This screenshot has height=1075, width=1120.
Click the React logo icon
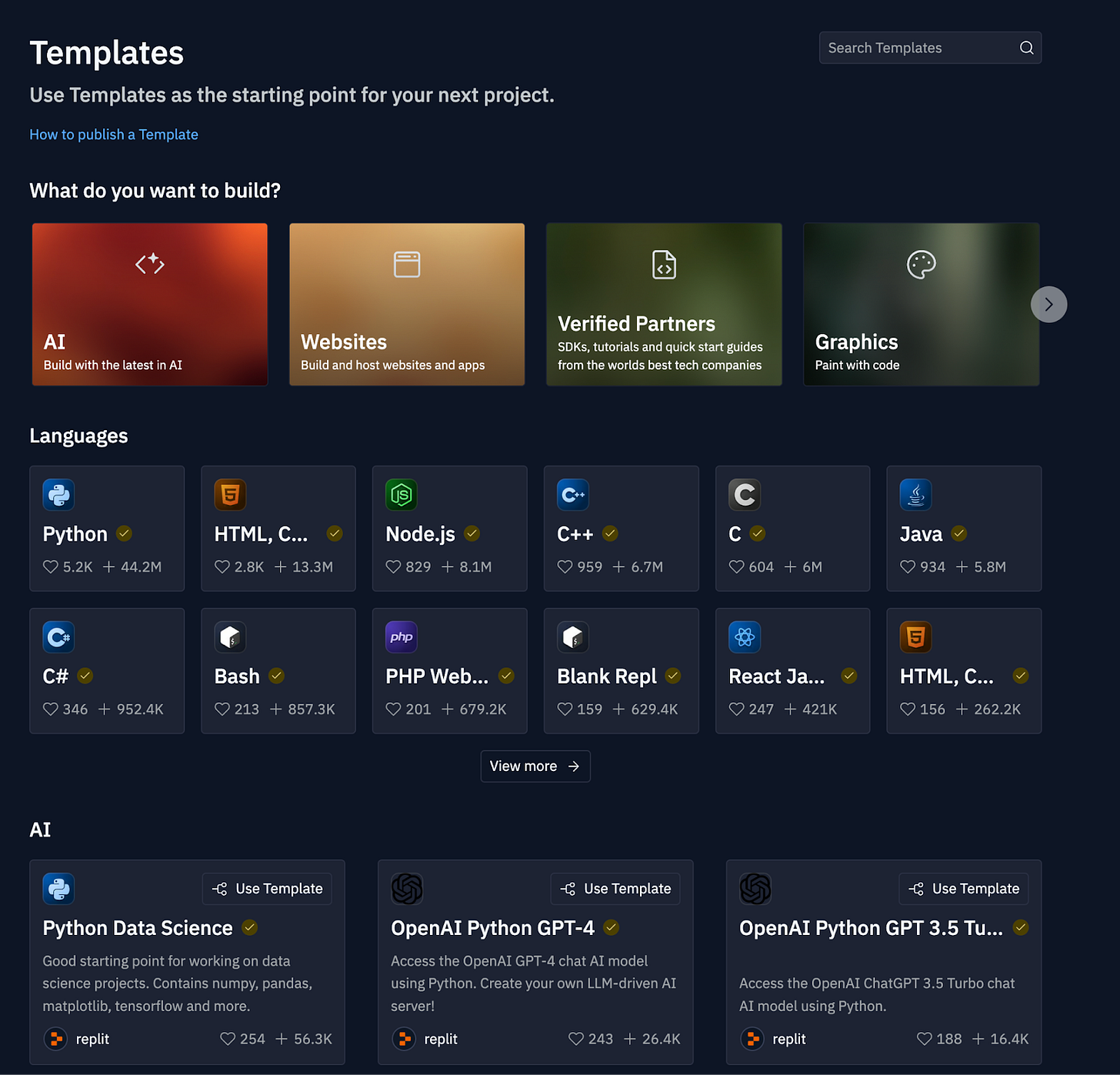(745, 637)
